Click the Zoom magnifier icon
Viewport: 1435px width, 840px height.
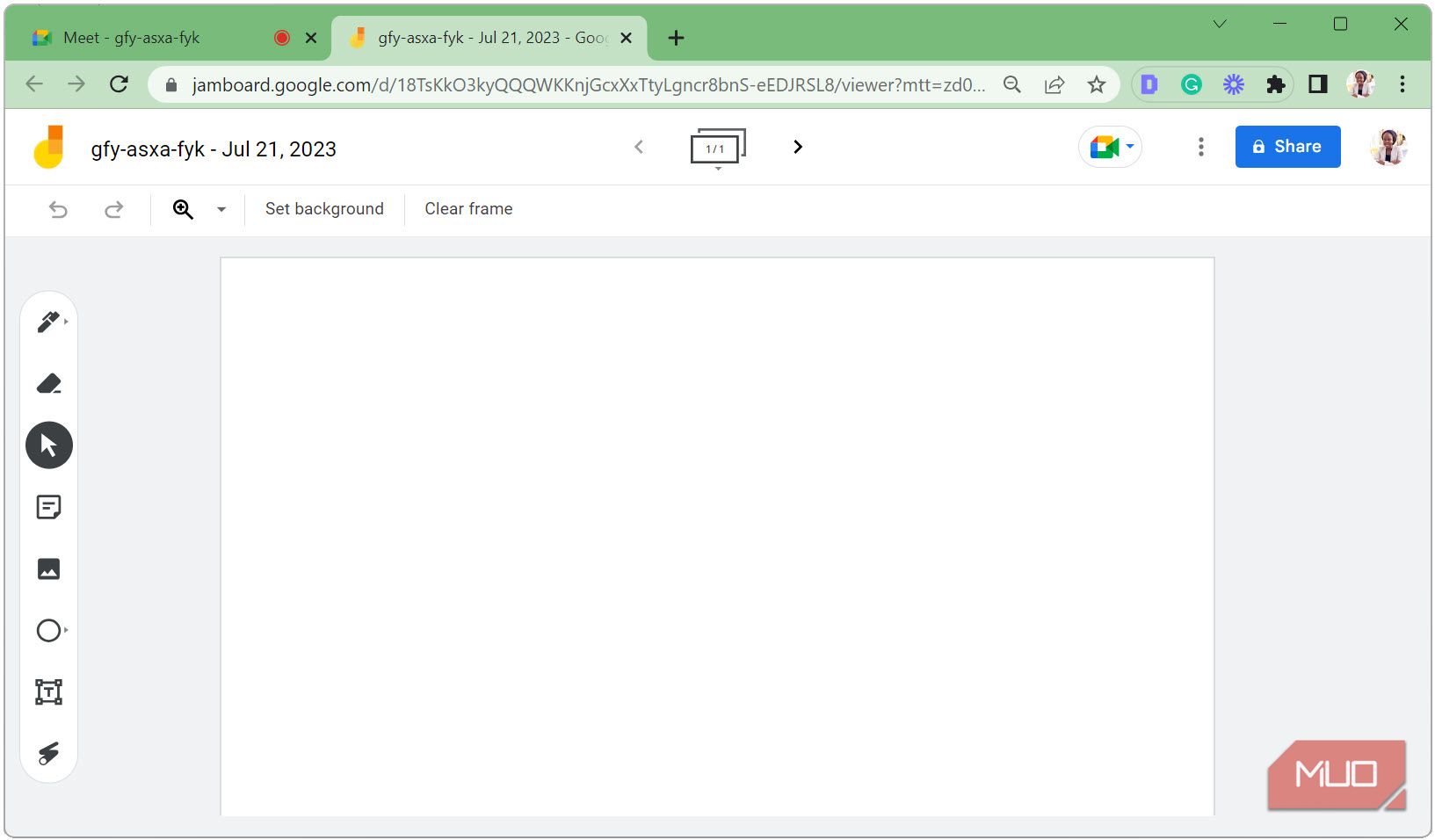(x=183, y=209)
